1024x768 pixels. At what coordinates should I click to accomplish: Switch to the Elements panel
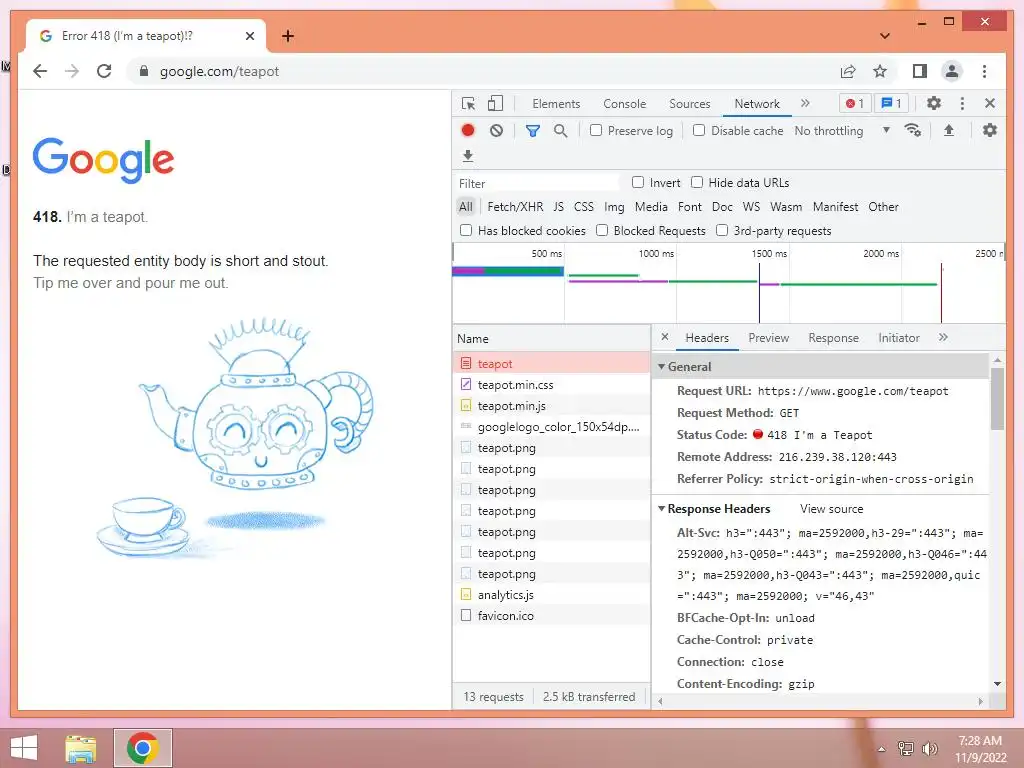click(556, 104)
